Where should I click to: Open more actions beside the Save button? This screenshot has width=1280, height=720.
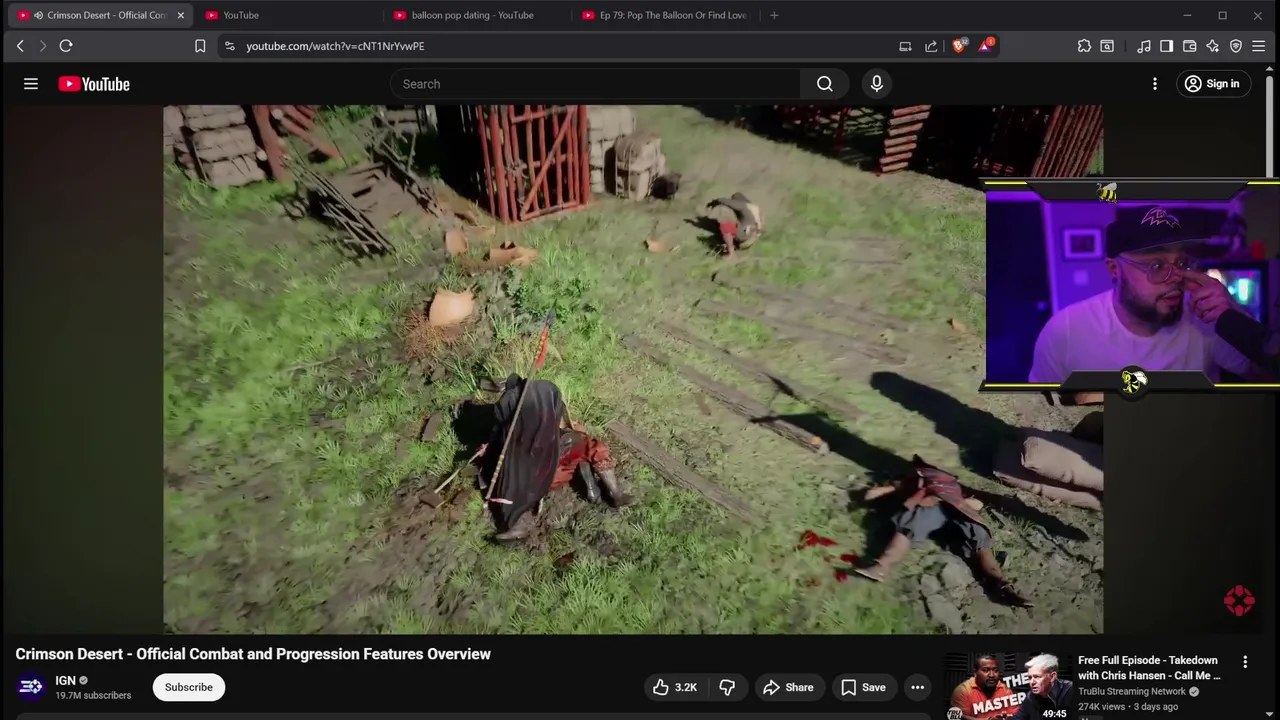pyautogui.click(x=917, y=687)
